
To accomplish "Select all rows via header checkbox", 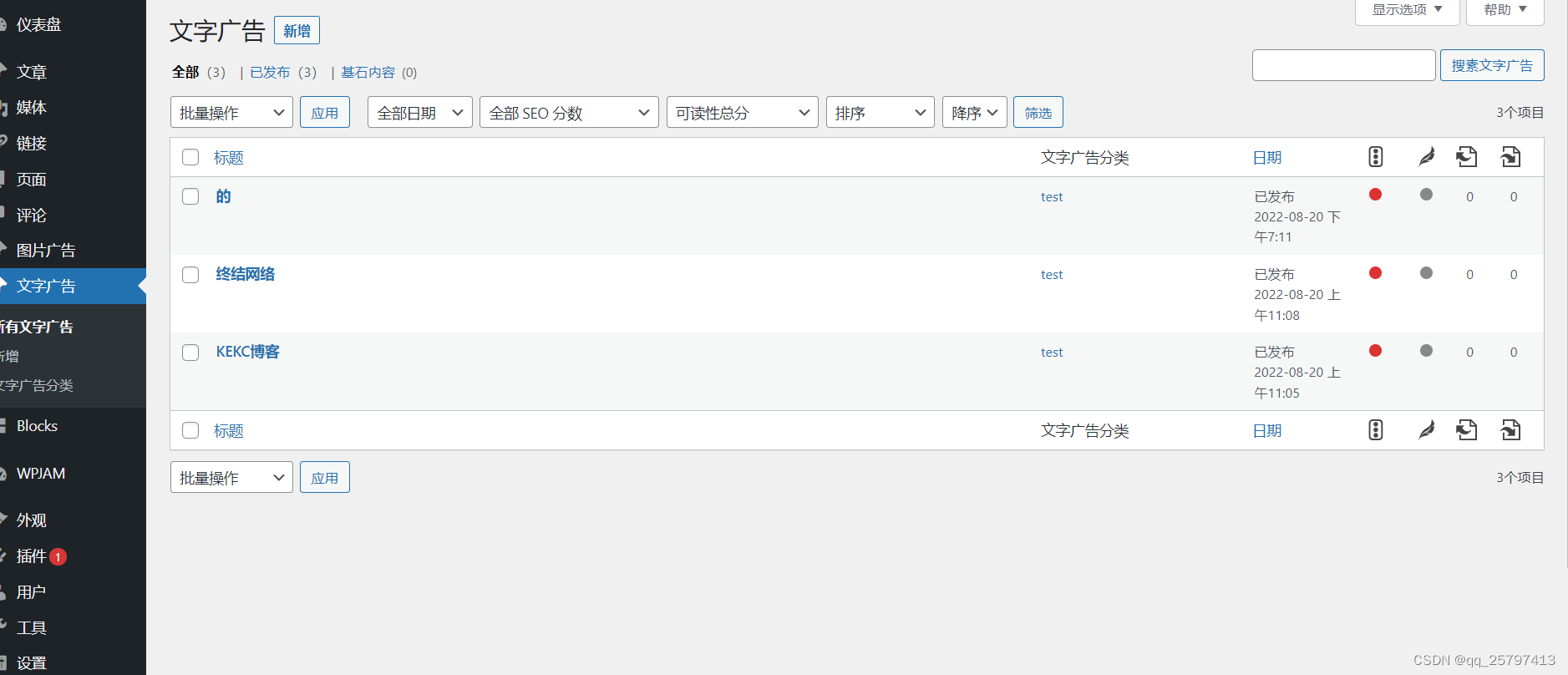I will (190, 157).
